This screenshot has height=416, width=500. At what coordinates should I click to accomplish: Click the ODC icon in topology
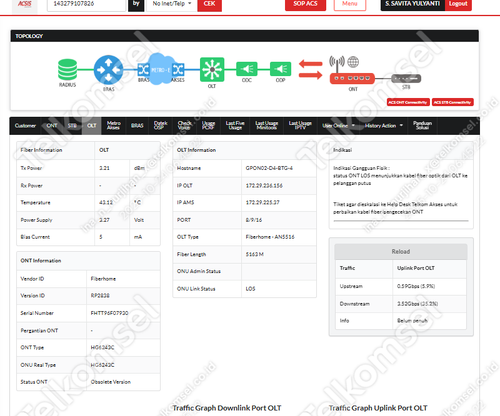tap(247, 69)
